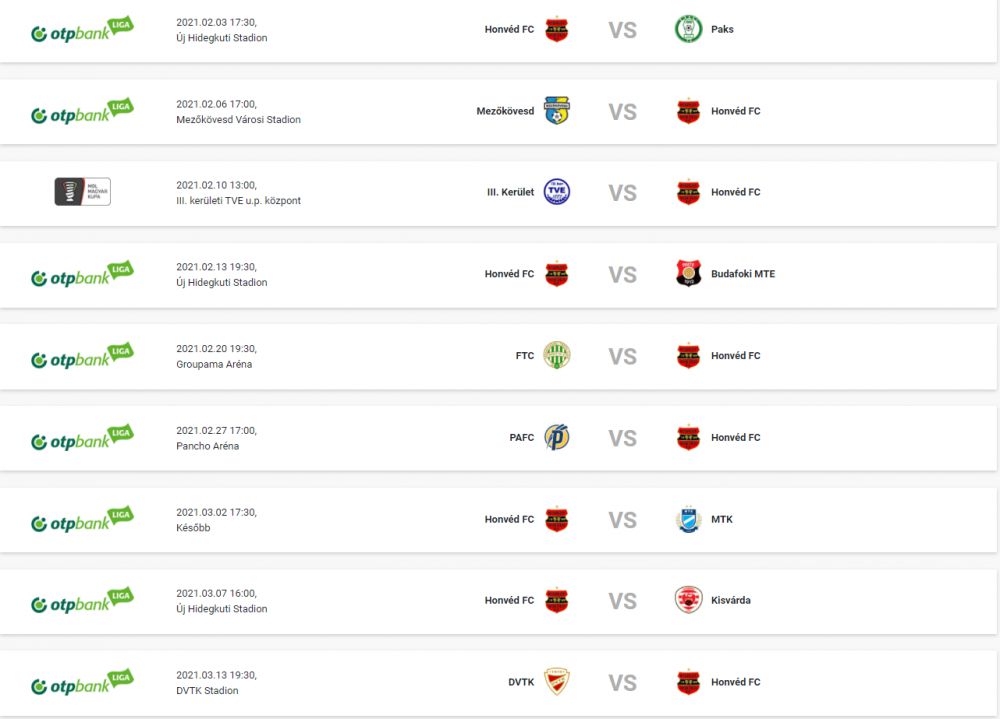Select the 2021.02.20 Groupama Aréna match
The height and width of the screenshot is (719, 1000).
(x=498, y=356)
